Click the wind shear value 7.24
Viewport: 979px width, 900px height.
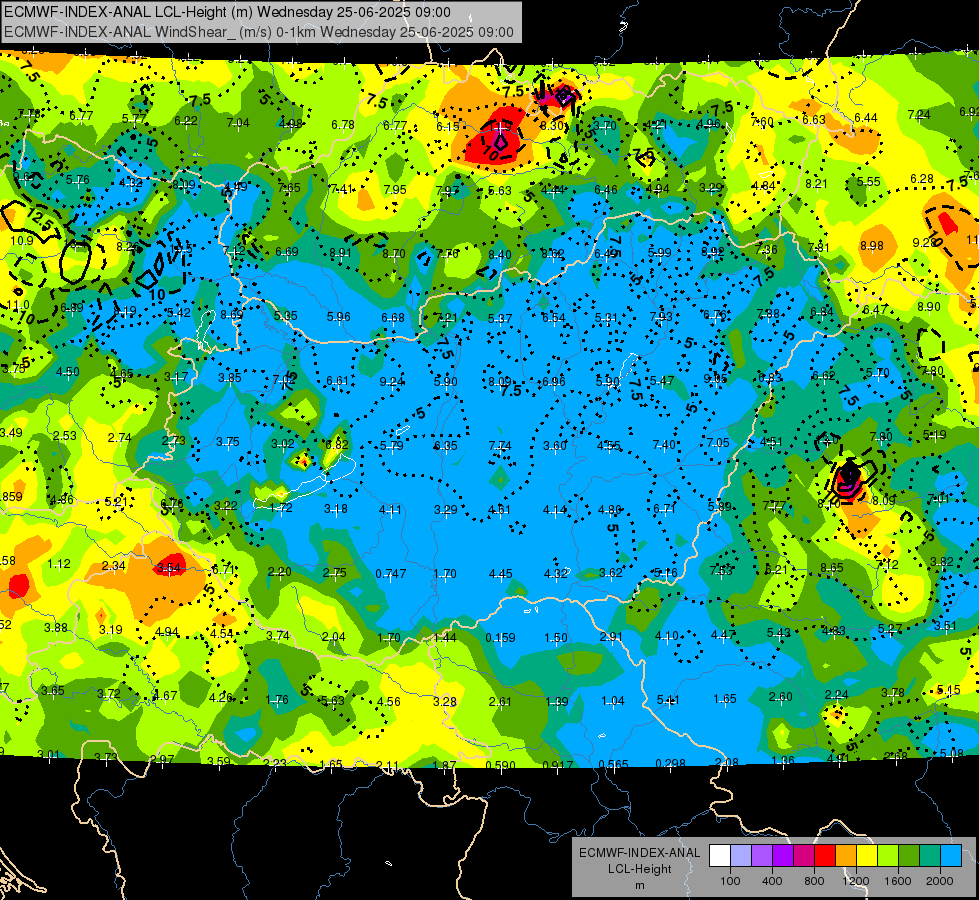pos(919,115)
